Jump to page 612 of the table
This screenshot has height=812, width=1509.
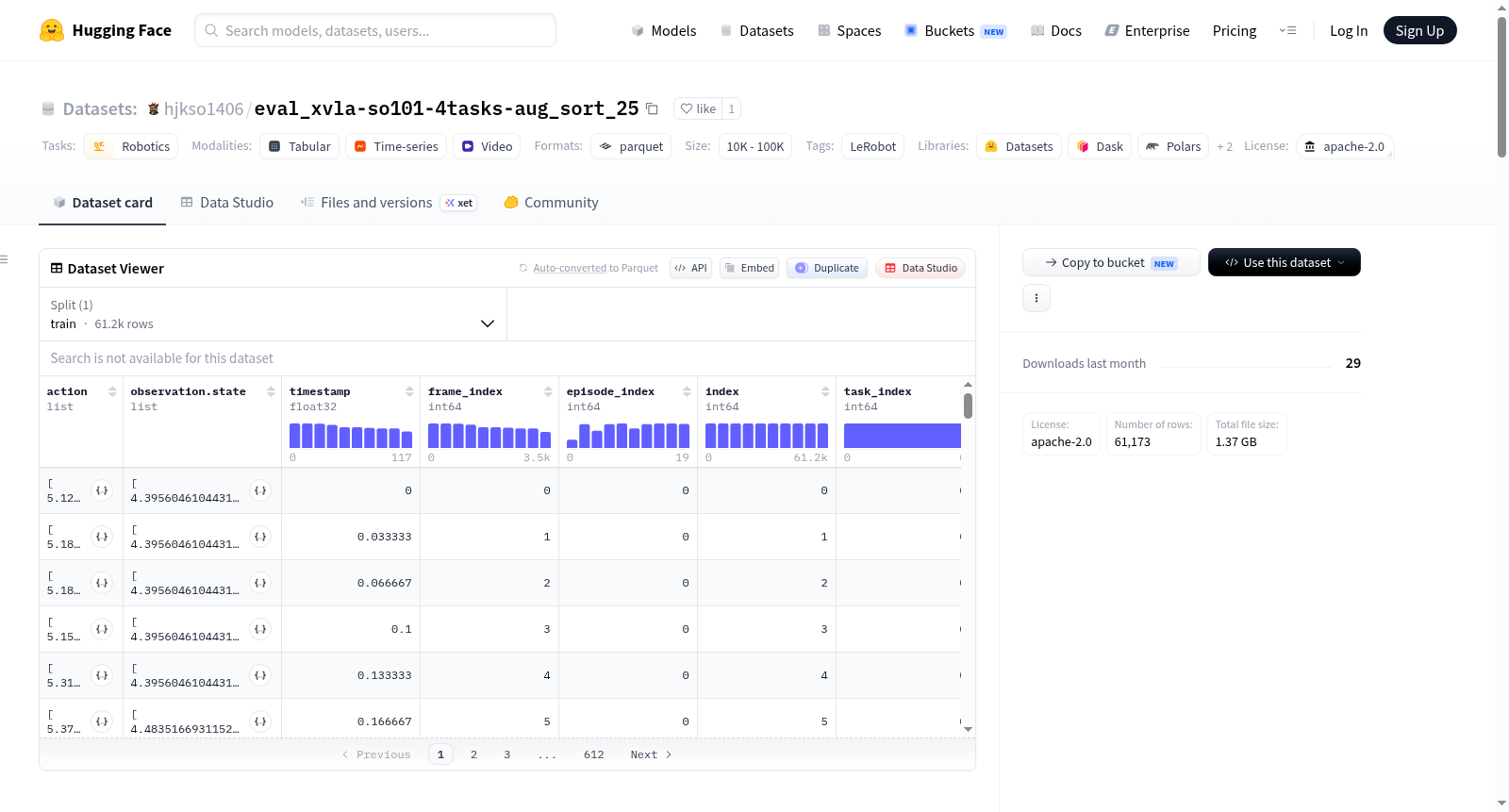point(593,754)
